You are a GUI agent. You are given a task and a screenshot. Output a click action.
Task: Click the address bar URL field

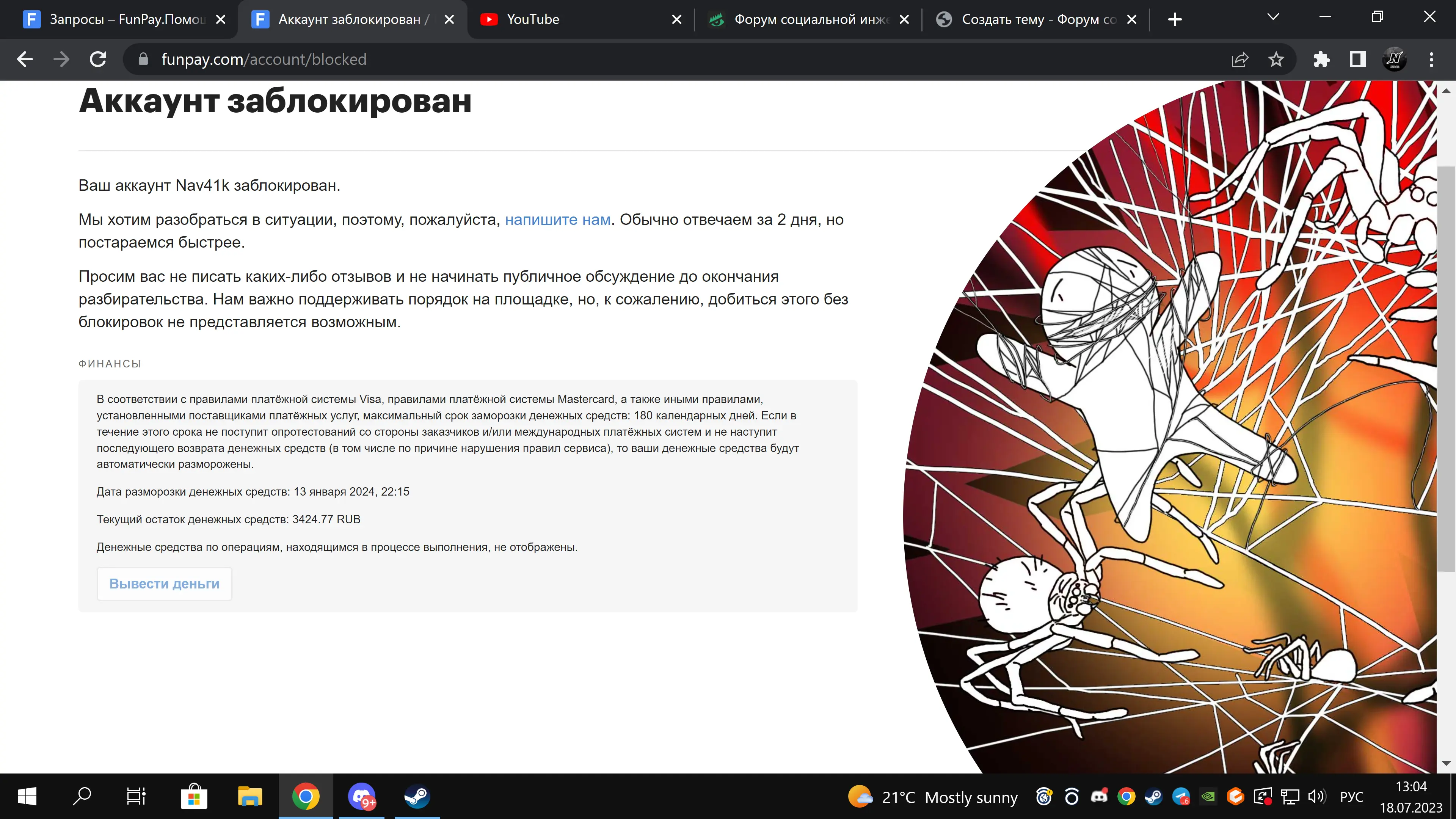tap(678, 60)
